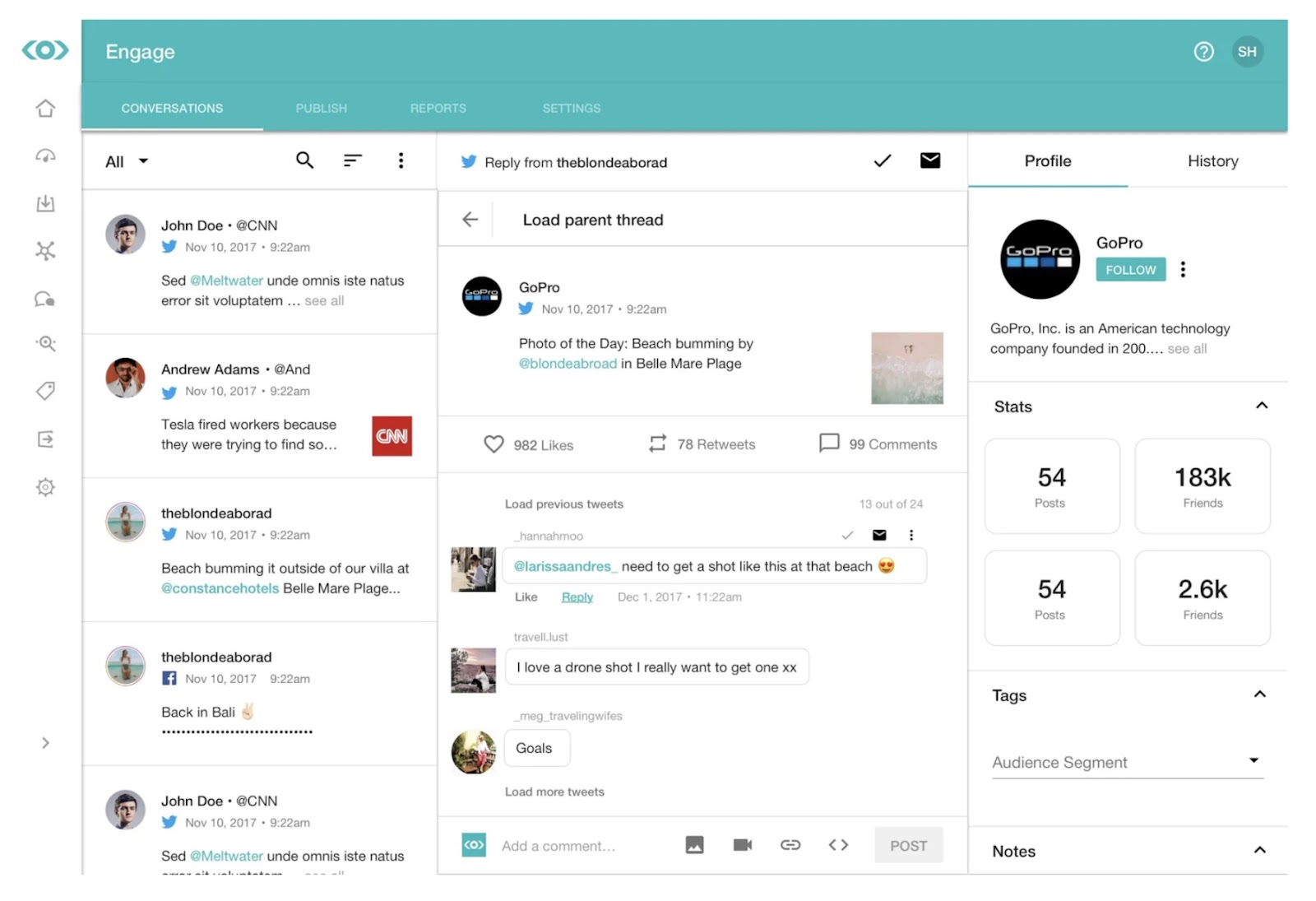Open search in the conversations list
This screenshot has height=901, width=1316.
point(305,160)
